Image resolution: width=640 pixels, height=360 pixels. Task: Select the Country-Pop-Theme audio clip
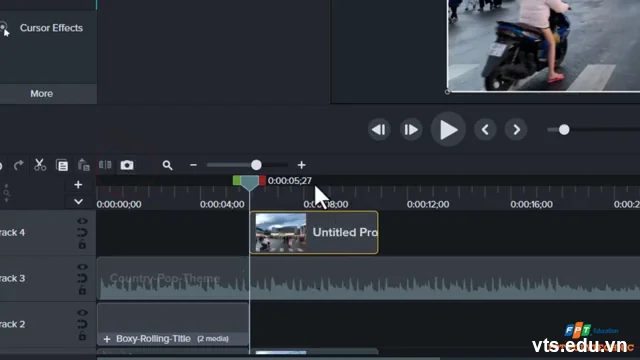[368, 279]
